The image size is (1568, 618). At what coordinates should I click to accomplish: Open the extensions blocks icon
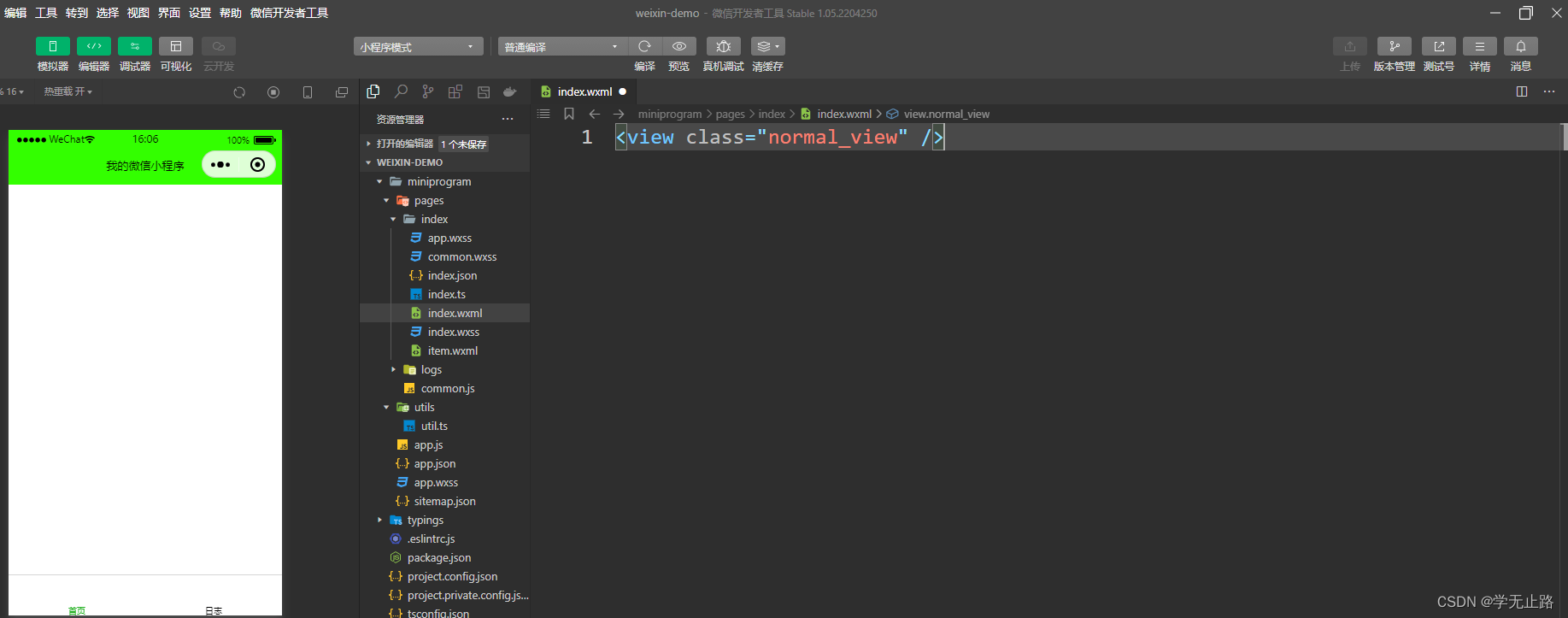[455, 91]
